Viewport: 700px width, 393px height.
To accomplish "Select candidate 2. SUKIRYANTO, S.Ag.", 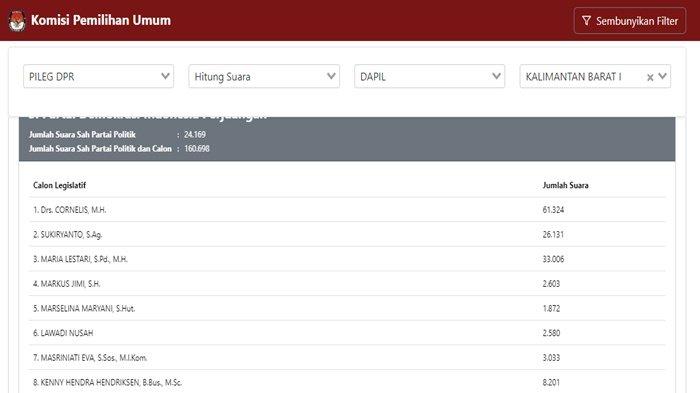I will tap(67, 234).
